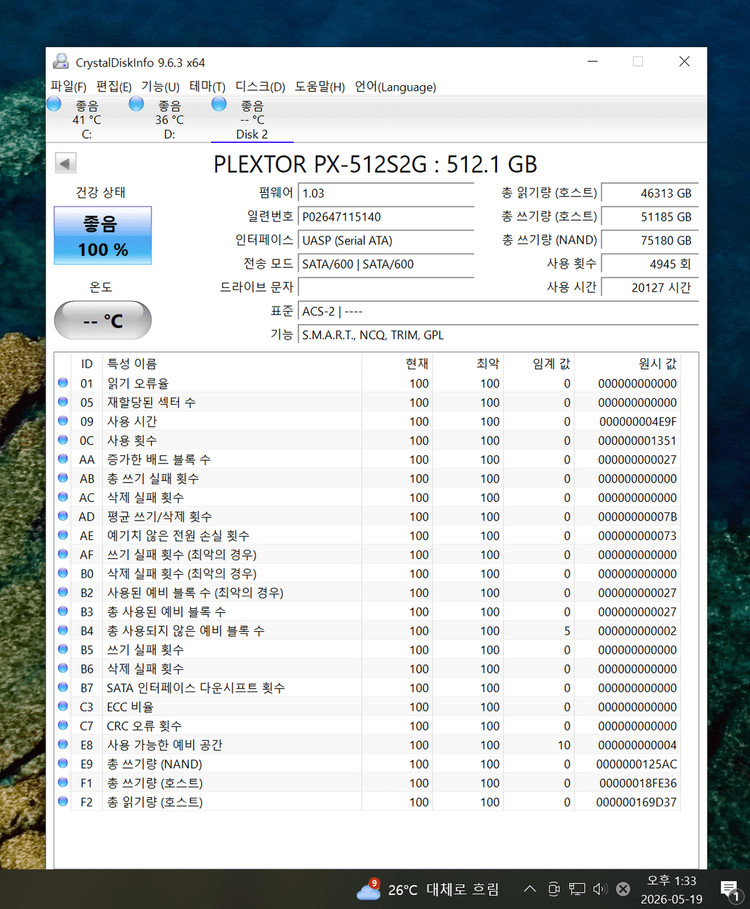
Task: Open the 테마(T) menu
Action: 207,86
